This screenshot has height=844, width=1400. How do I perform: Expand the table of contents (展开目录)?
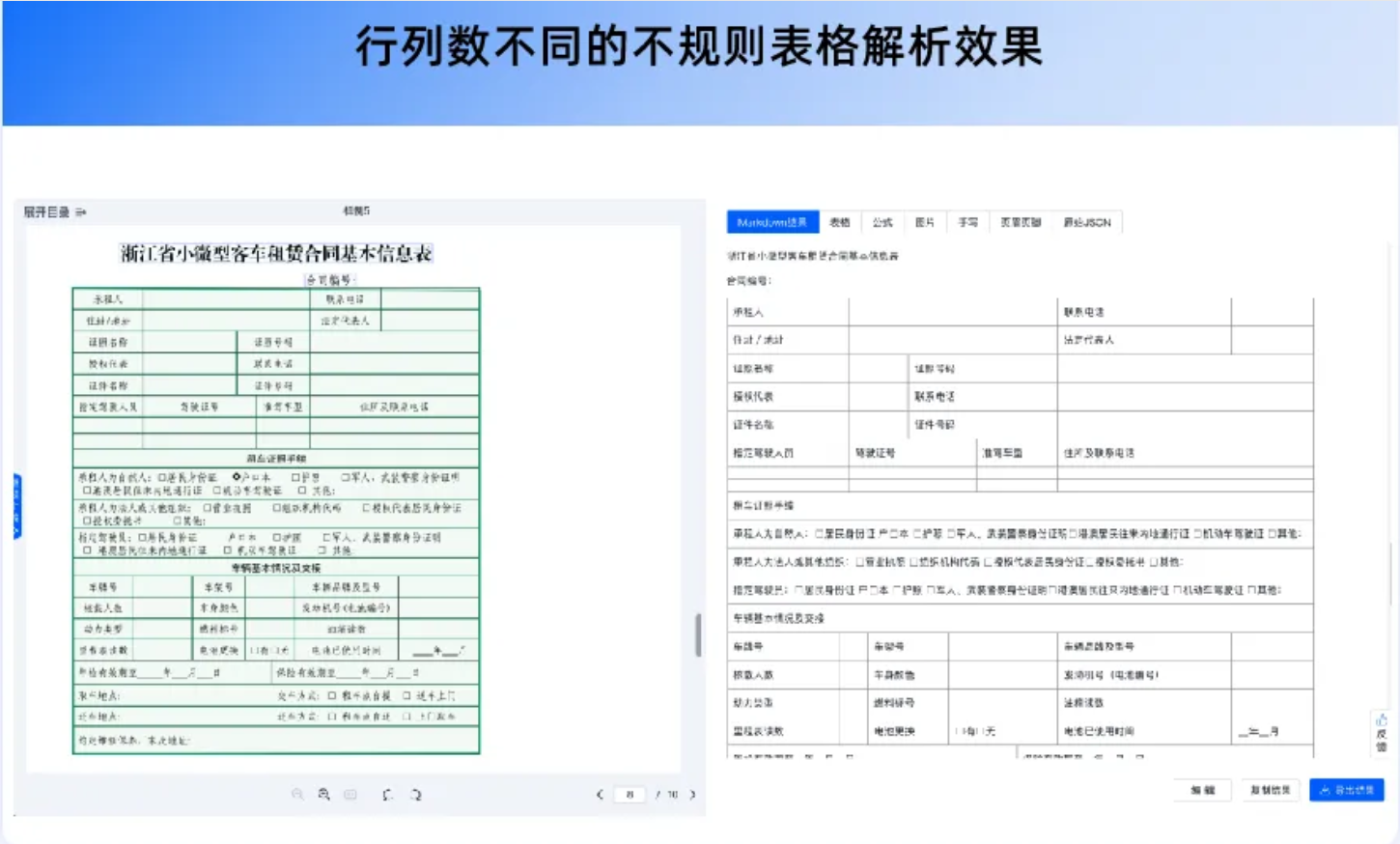pyautogui.click(x=54, y=211)
